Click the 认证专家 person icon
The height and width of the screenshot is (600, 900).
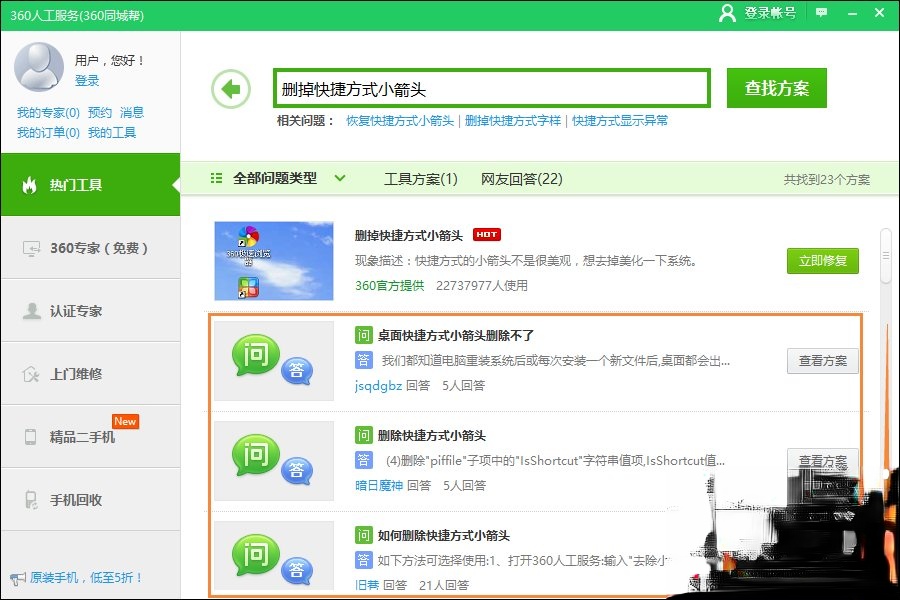pyautogui.click(x=30, y=310)
